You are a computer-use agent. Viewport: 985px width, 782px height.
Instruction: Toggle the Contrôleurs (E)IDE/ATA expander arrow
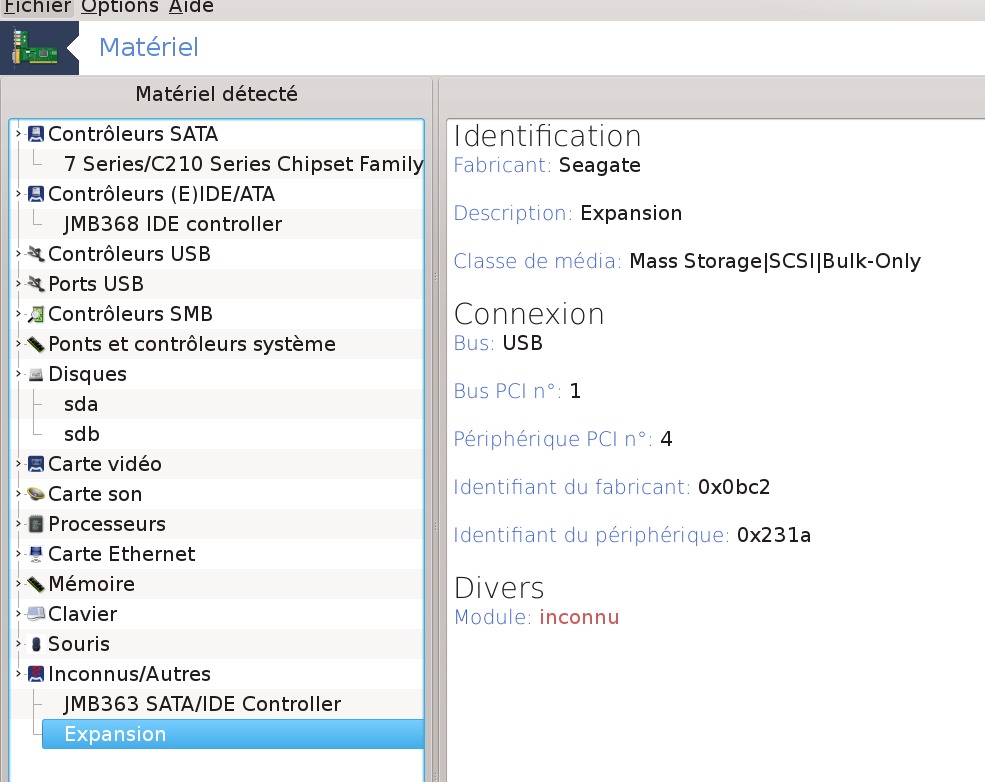coord(18,194)
